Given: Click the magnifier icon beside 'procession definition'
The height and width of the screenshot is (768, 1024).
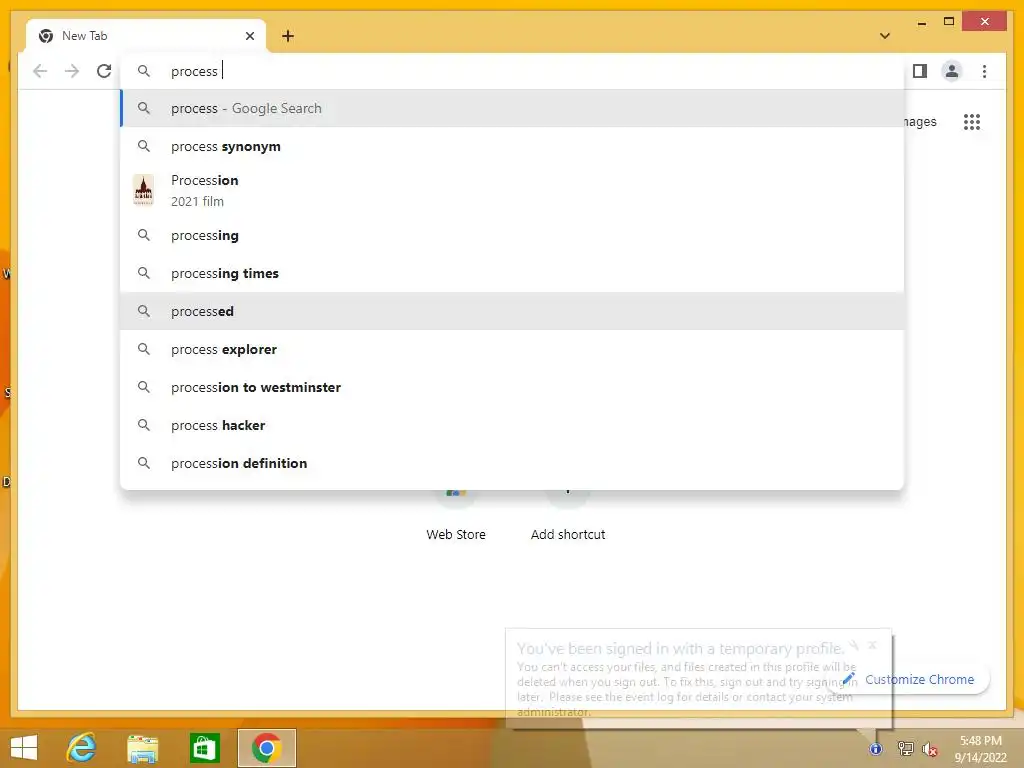Looking at the screenshot, I should click(x=144, y=463).
